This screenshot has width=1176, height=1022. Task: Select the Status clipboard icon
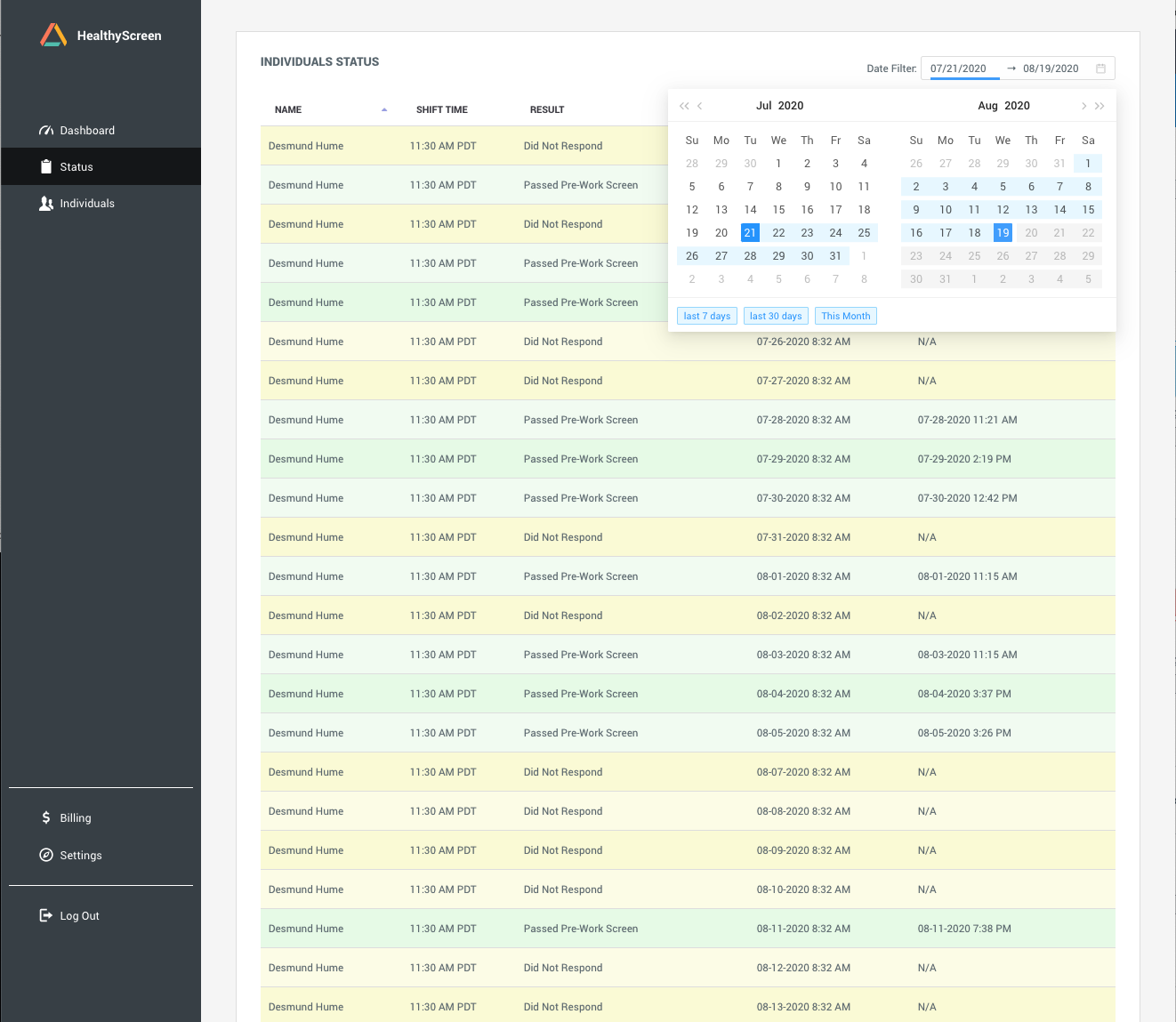[x=46, y=167]
